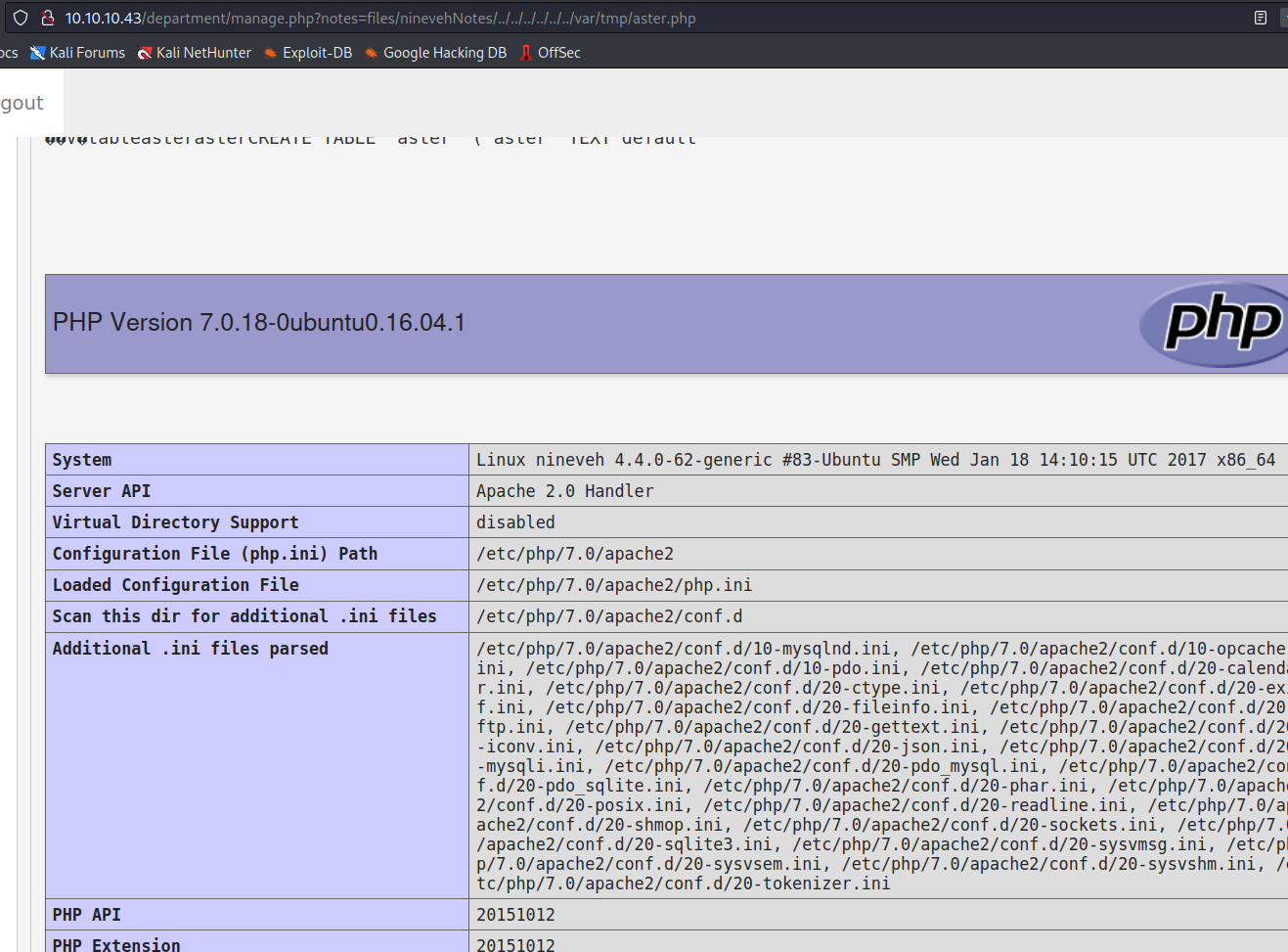Select Loaded Configuration File label
Viewport: 1288px width, 952px height.
tap(176, 585)
